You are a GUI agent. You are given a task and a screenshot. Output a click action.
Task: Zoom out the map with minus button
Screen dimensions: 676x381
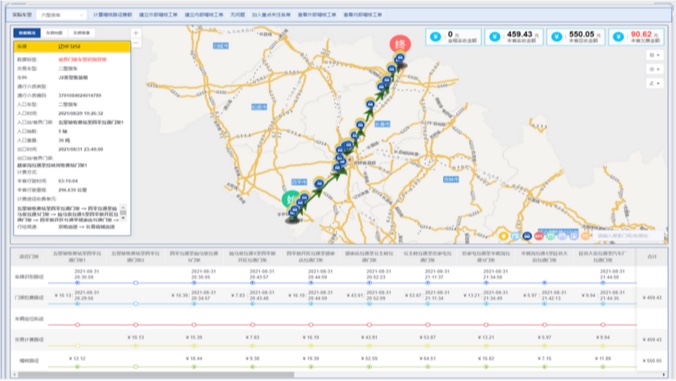136,43
